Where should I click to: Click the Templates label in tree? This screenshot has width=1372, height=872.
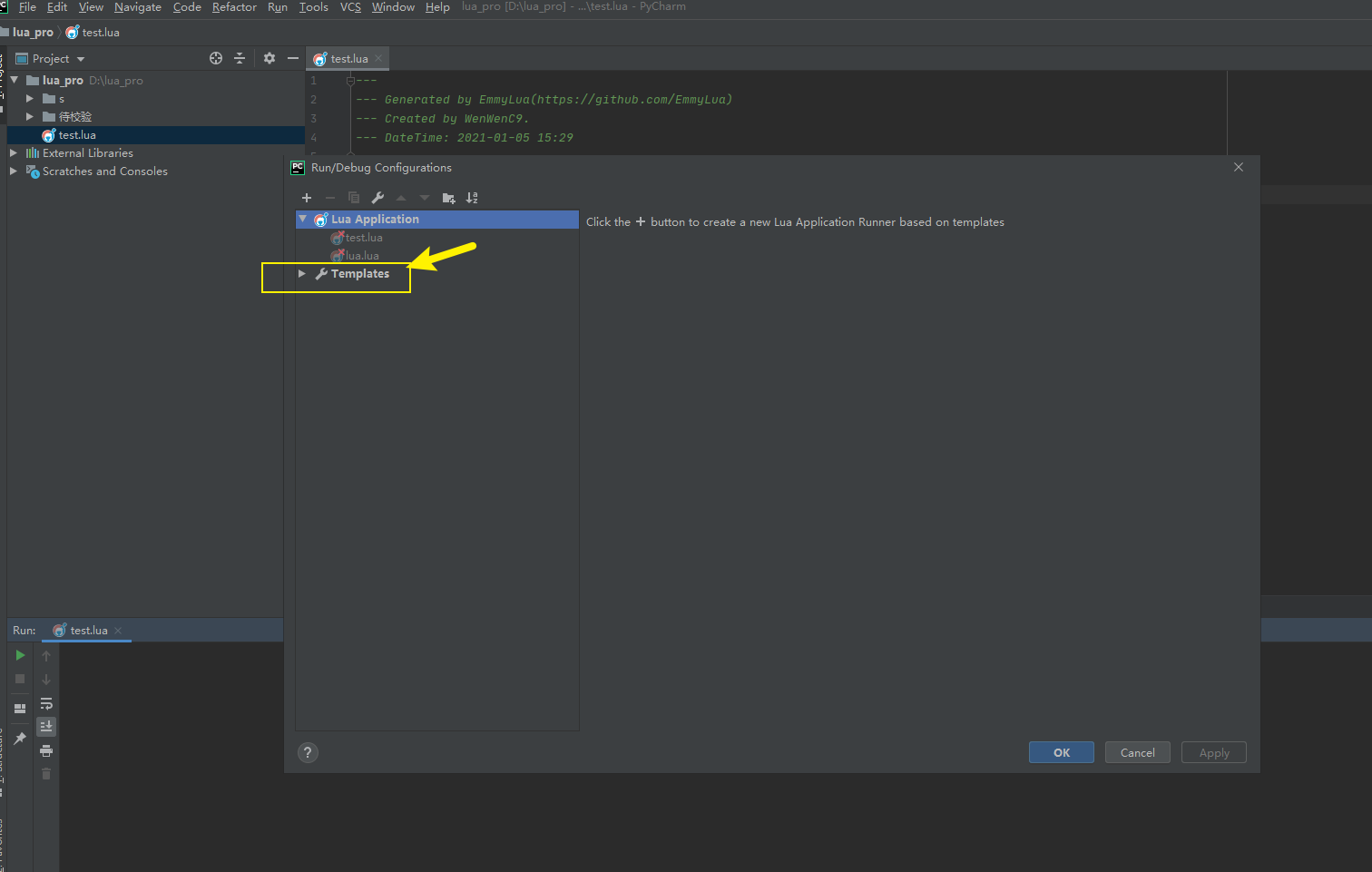tap(360, 274)
